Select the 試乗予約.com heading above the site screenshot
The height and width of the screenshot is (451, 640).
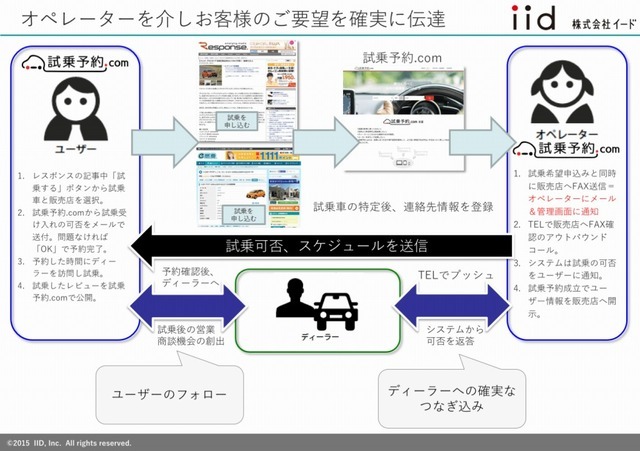tap(402, 58)
